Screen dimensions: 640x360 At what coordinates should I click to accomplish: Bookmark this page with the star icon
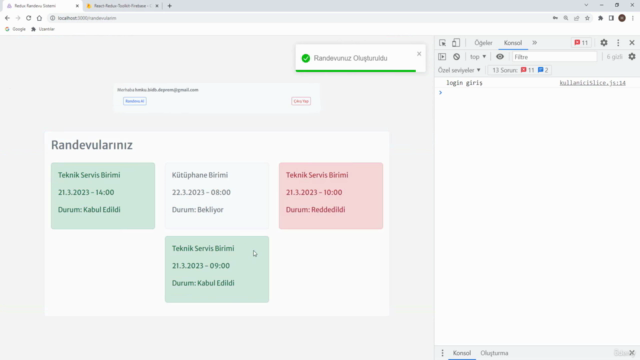[x=587, y=18]
